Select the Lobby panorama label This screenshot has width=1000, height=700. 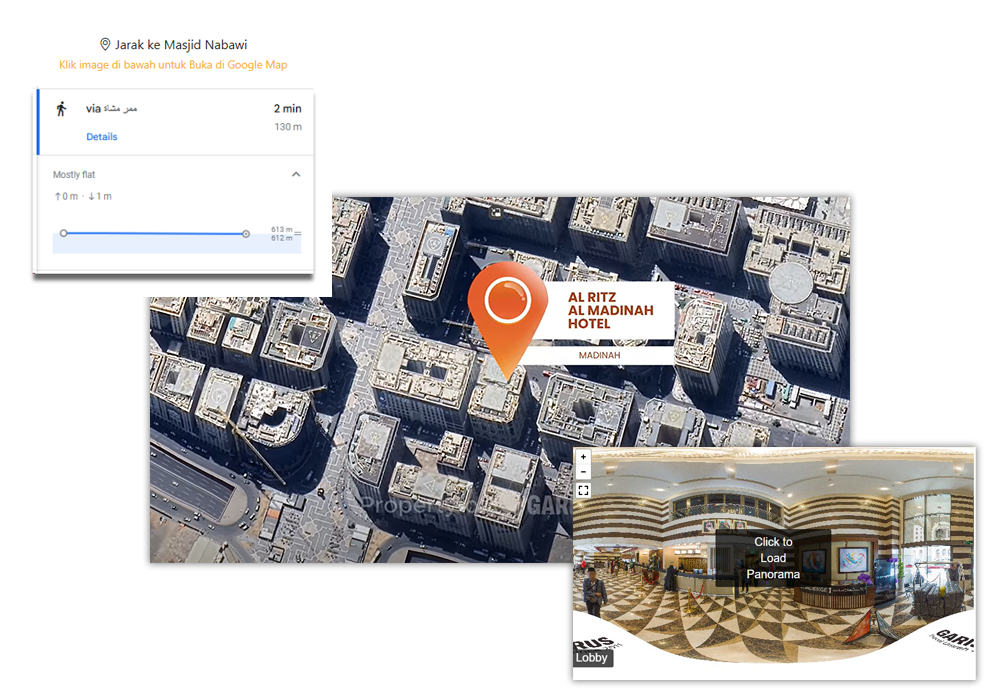tap(591, 658)
